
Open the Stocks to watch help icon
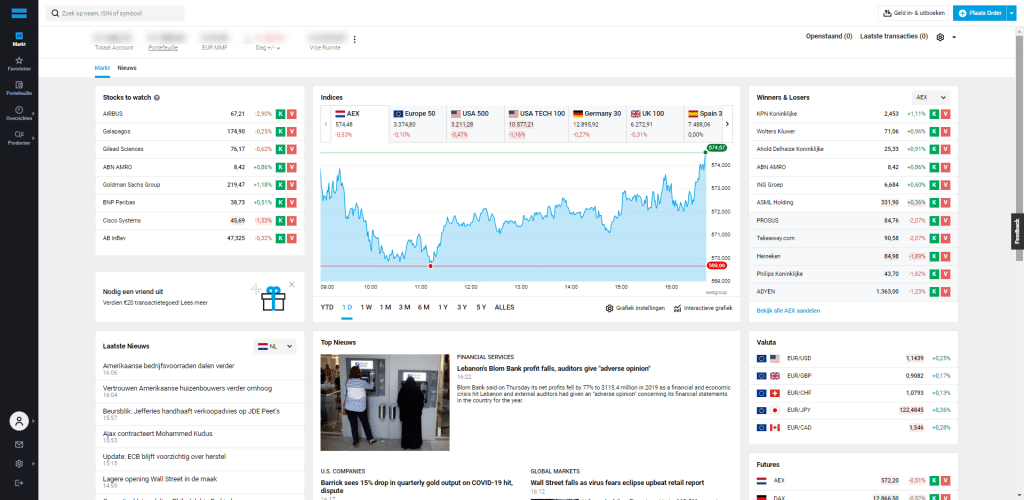tap(157, 98)
